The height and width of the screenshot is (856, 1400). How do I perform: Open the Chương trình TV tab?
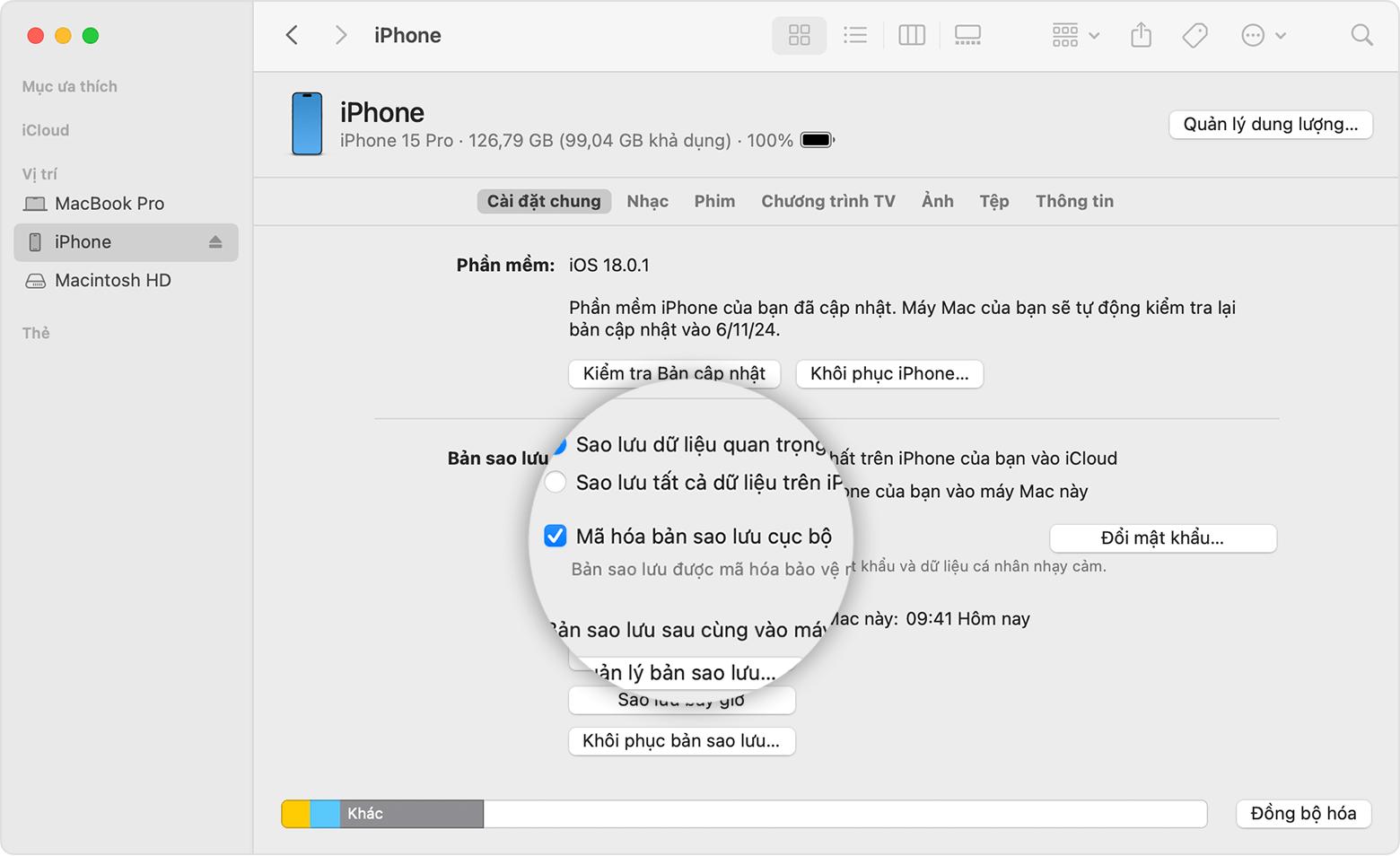tap(828, 201)
